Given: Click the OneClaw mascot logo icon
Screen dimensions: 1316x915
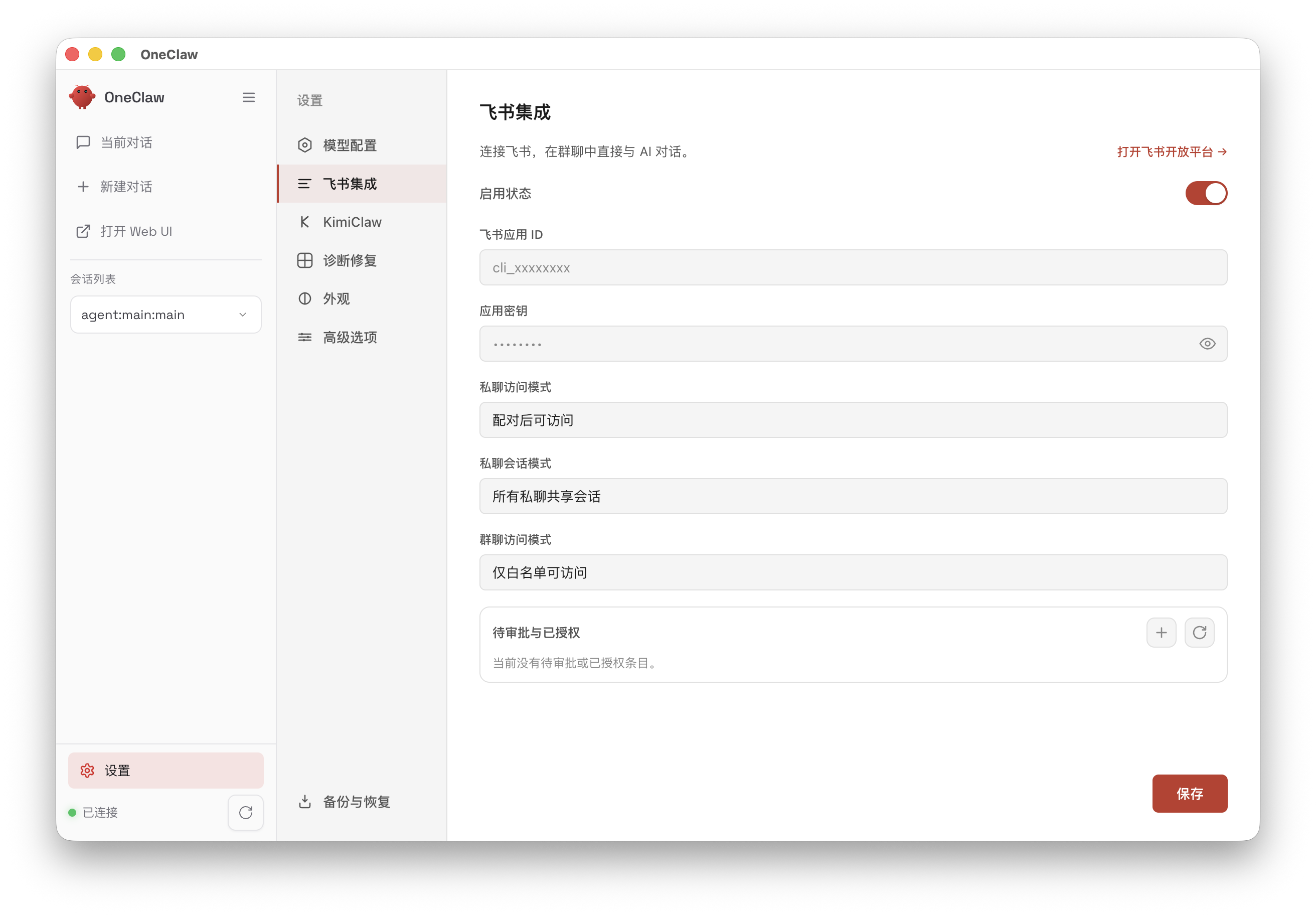Looking at the screenshot, I should 83,96.
